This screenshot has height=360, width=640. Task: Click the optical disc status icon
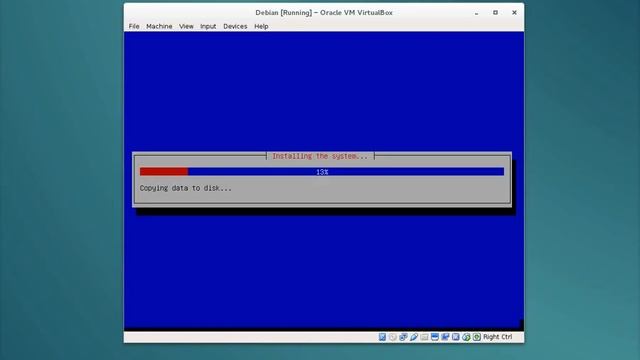393,337
